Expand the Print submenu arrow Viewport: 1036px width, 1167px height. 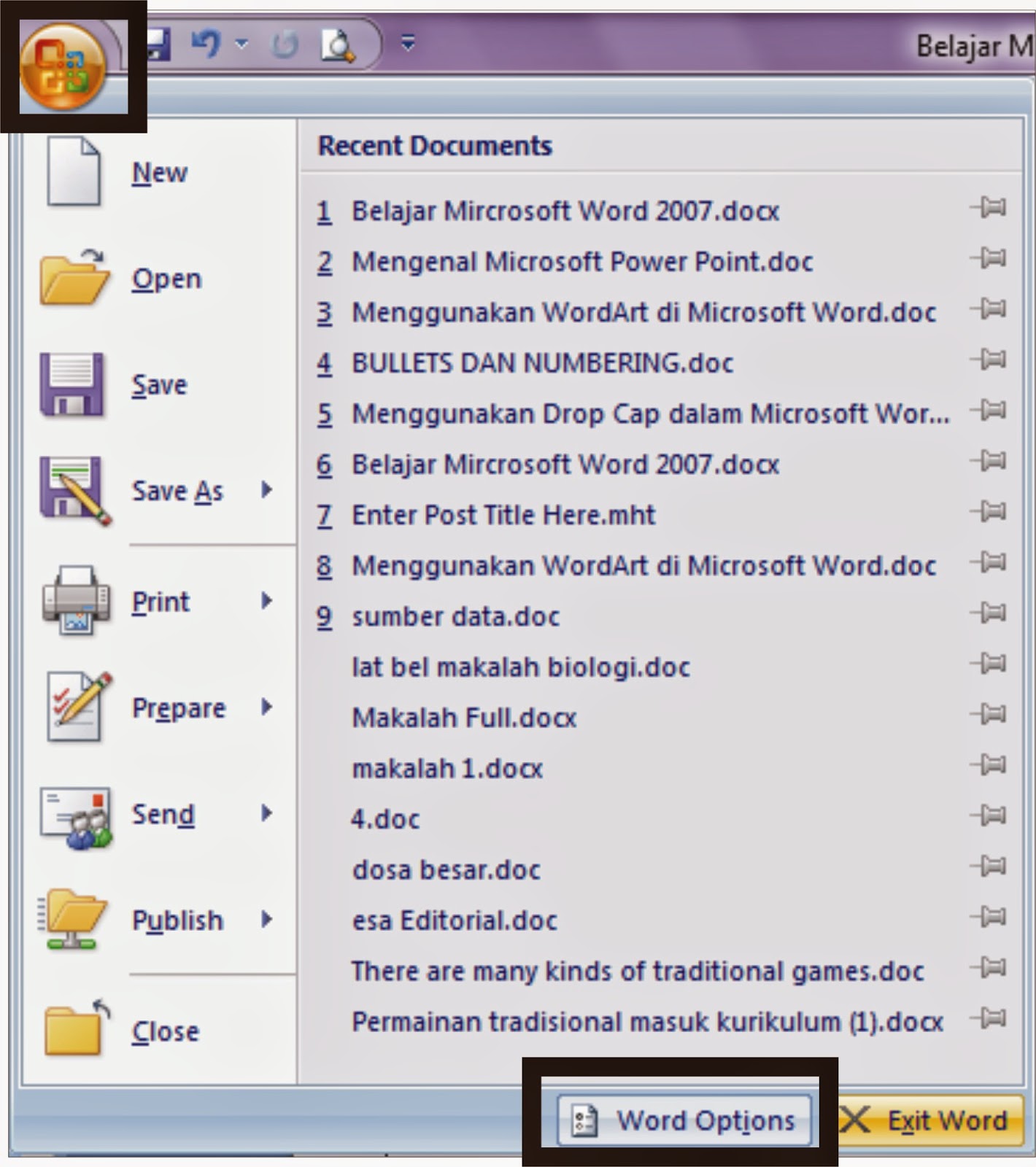tap(267, 600)
